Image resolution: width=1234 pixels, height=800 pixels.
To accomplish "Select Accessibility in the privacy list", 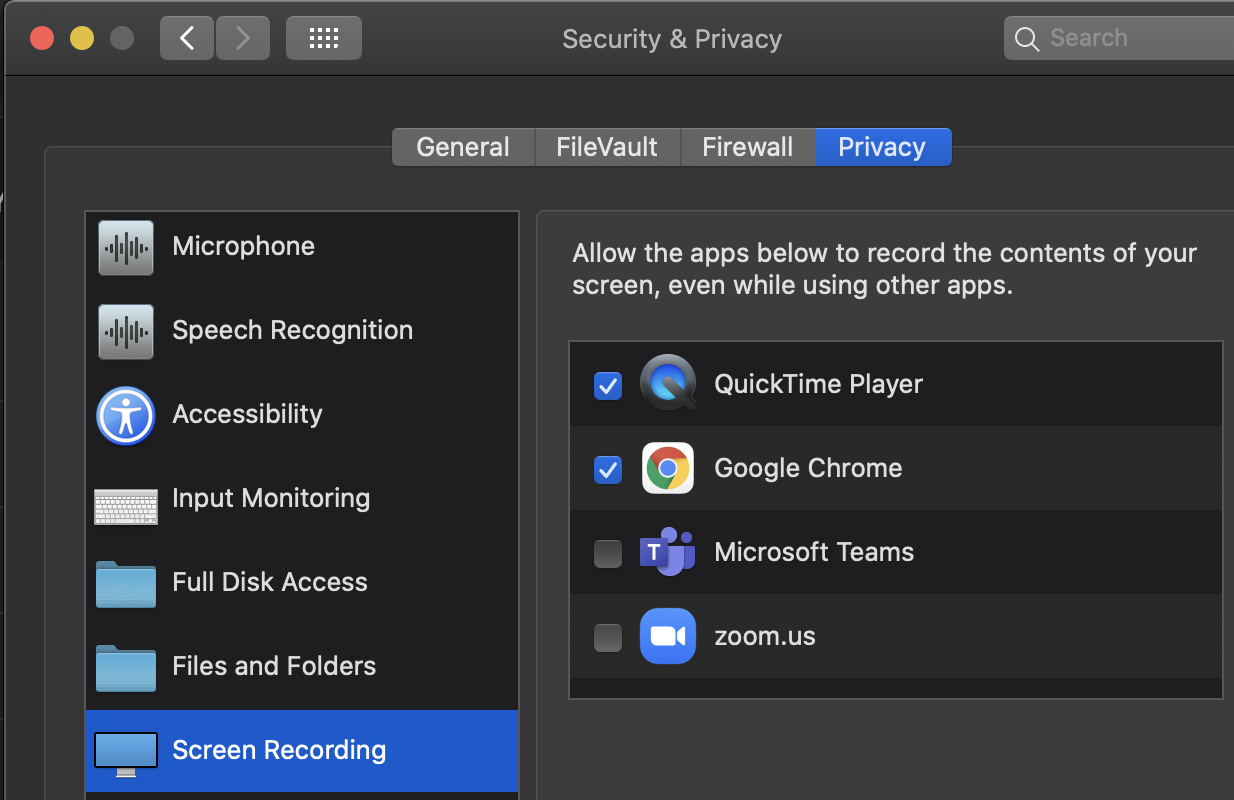I will tap(302, 415).
